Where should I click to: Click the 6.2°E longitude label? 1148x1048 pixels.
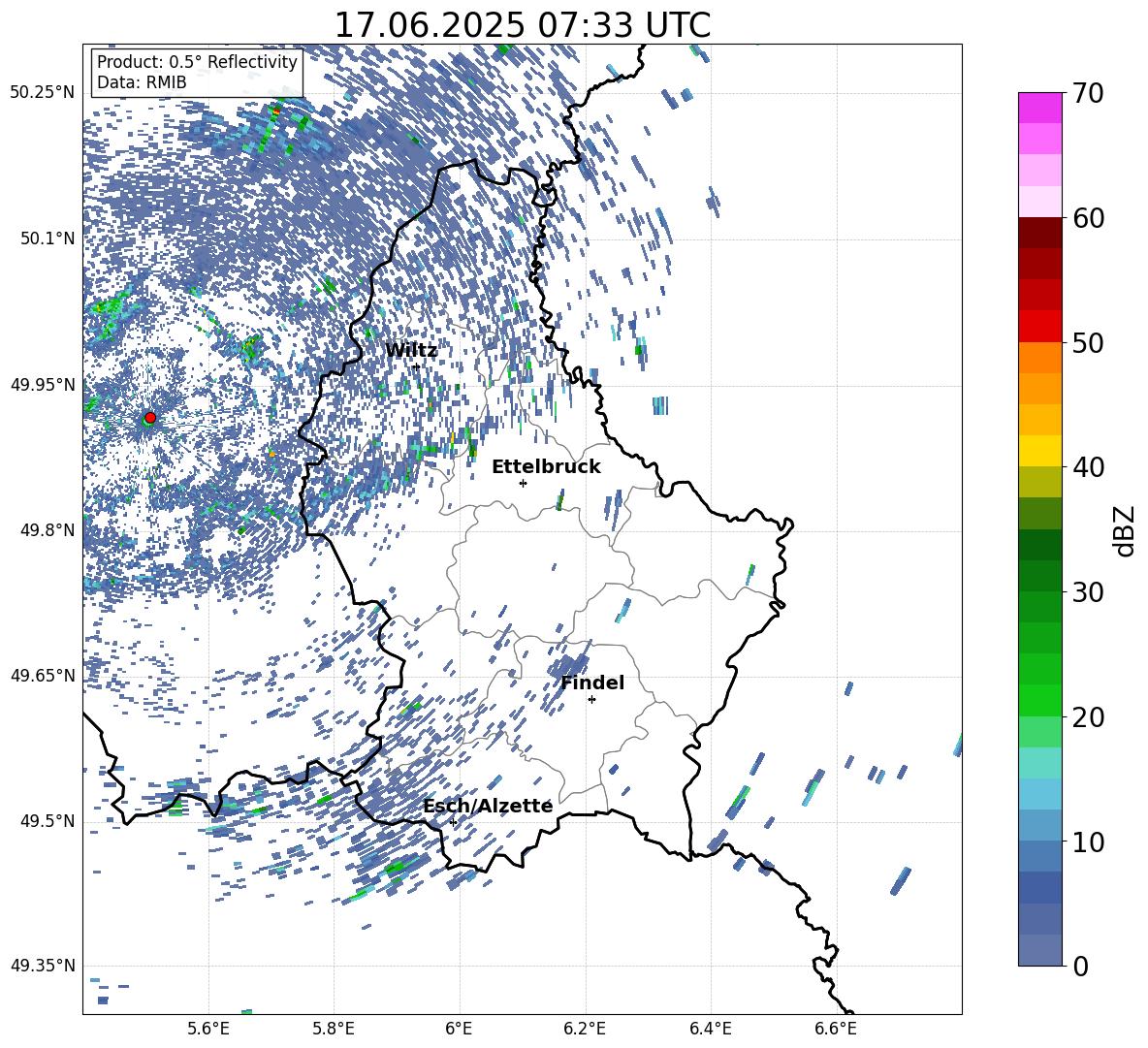(585, 1029)
